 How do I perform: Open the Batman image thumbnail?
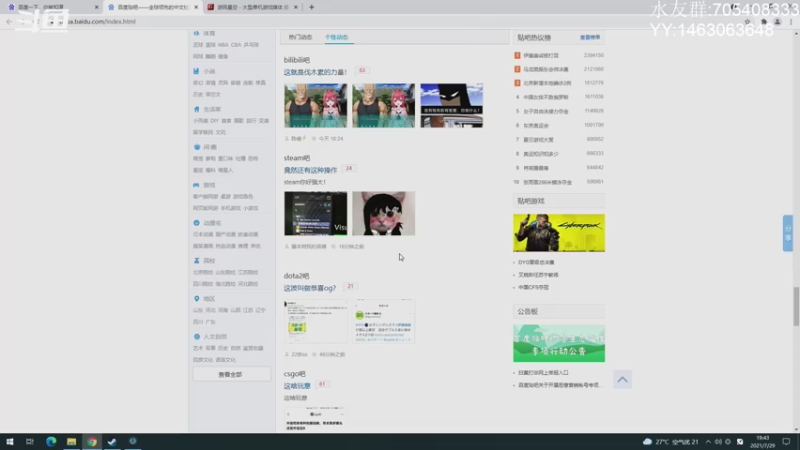452,106
